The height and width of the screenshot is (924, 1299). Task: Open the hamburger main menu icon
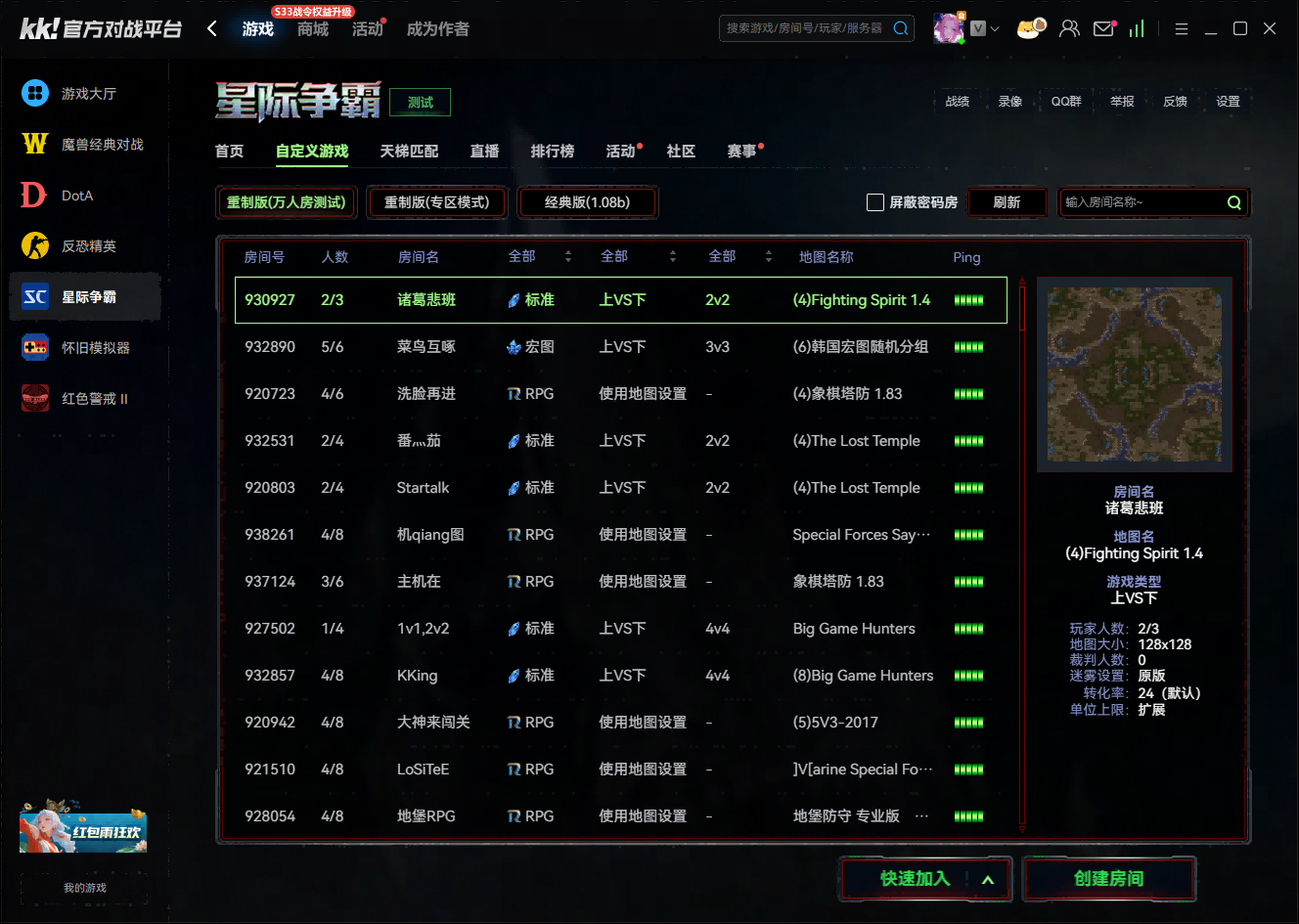tap(1182, 29)
